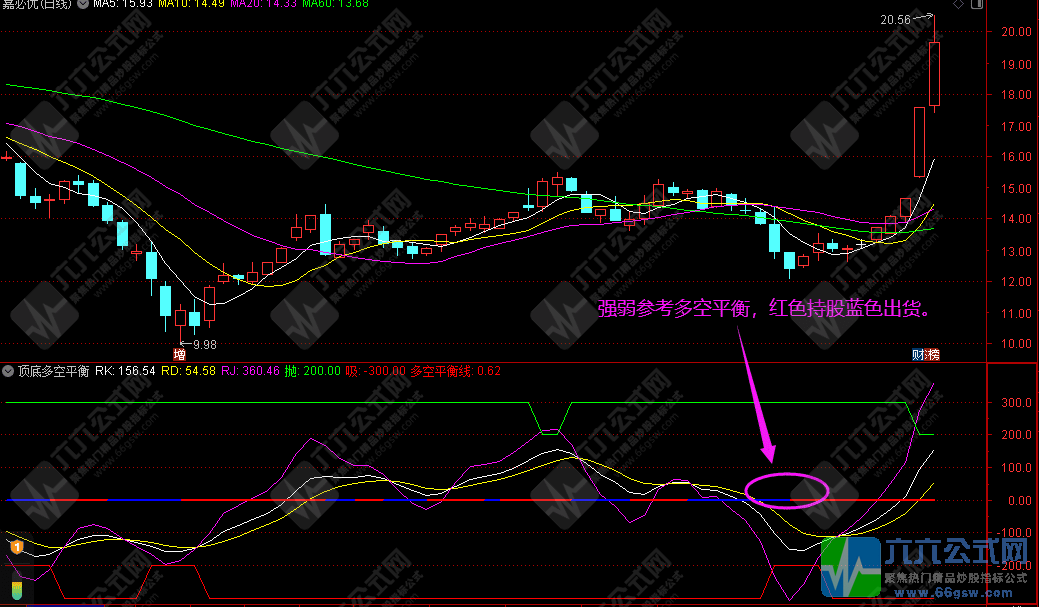
Task: Click the 多空平衡线: 0.62 value label
Action: pos(456,371)
